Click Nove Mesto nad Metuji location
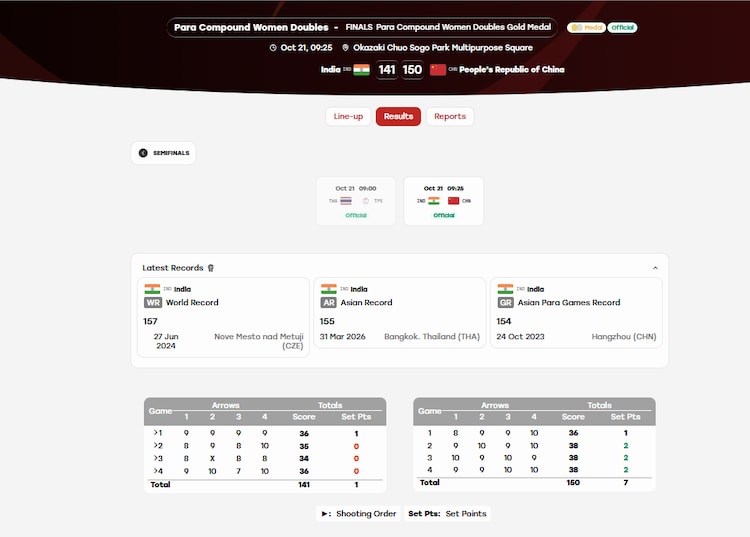This screenshot has height=537, width=750. [259, 341]
